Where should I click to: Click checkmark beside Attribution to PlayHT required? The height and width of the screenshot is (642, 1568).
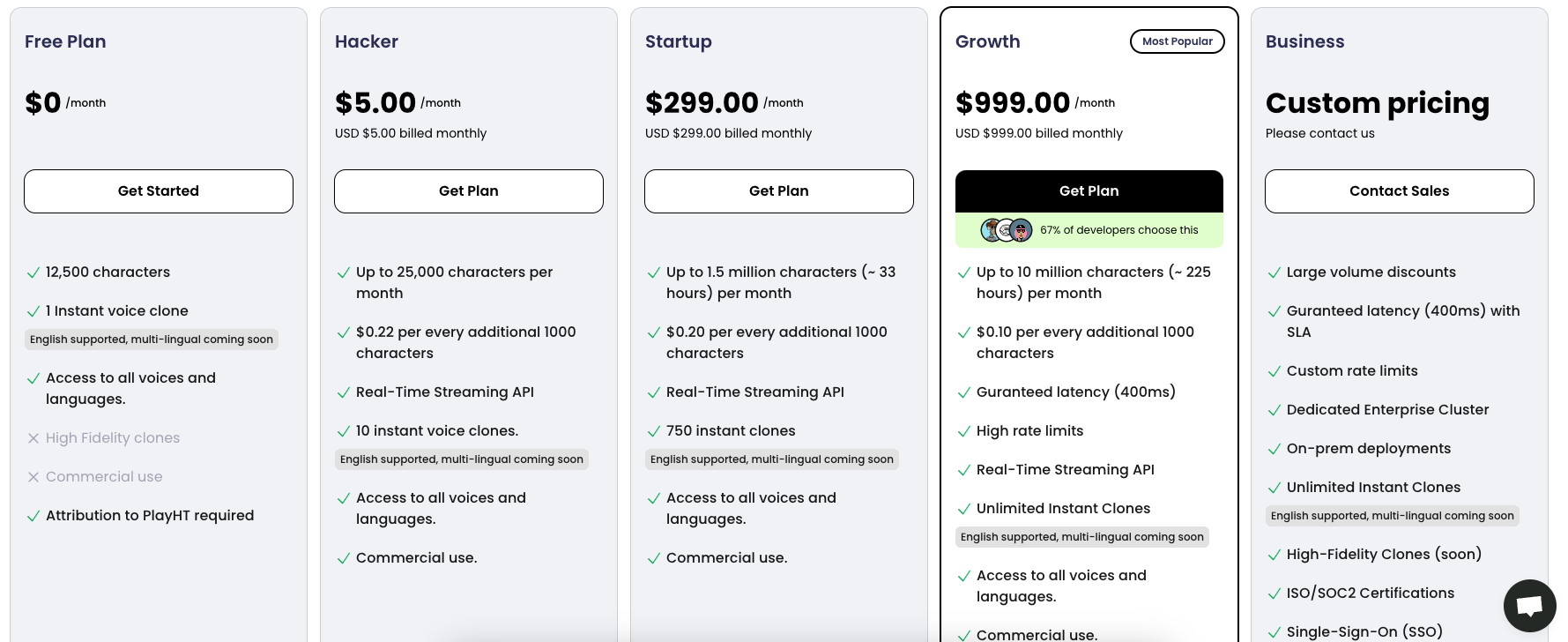[33, 517]
